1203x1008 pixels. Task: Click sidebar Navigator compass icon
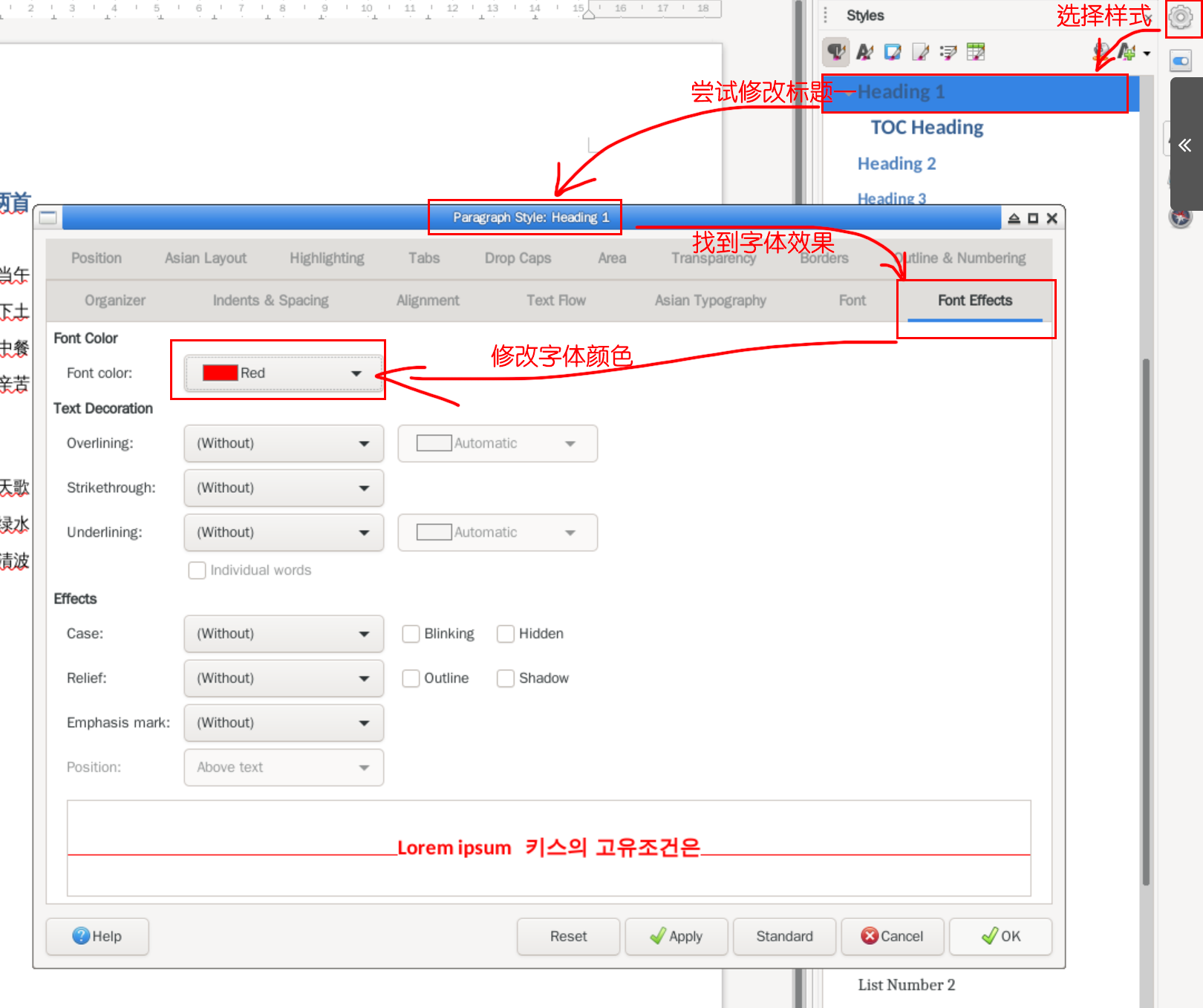(x=1181, y=218)
